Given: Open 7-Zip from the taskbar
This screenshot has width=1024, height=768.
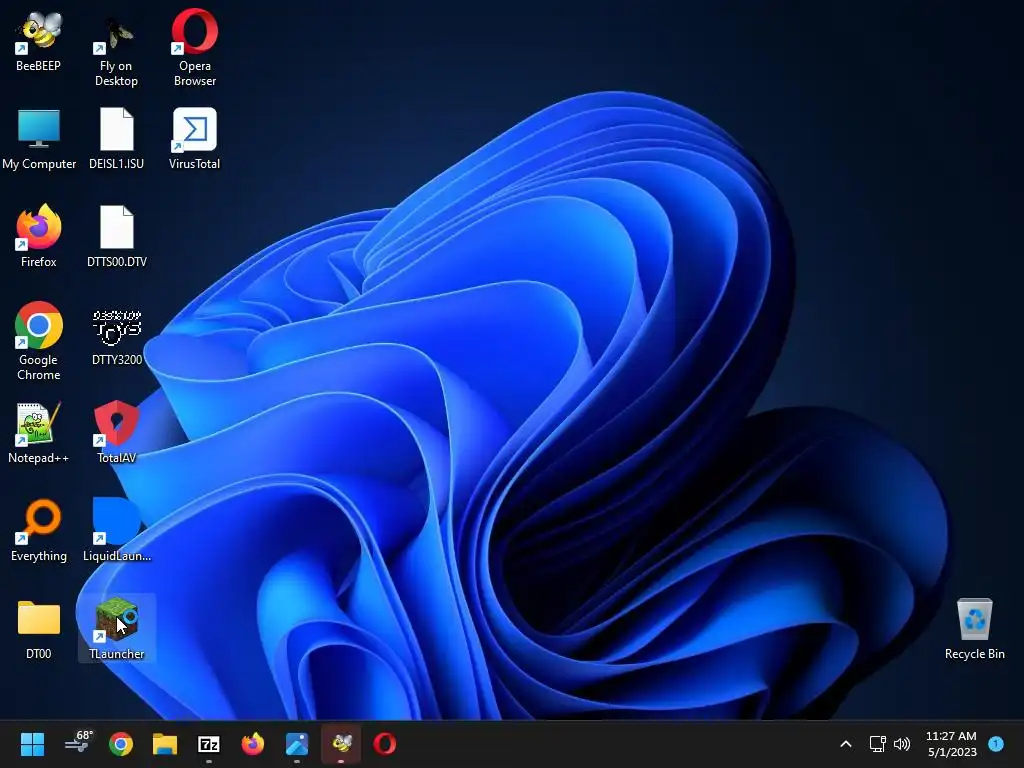Looking at the screenshot, I should [x=209, y=744].
